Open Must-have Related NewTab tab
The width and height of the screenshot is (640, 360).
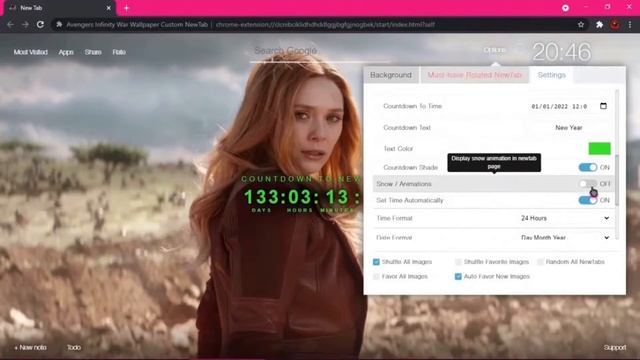tap(475, 75)
